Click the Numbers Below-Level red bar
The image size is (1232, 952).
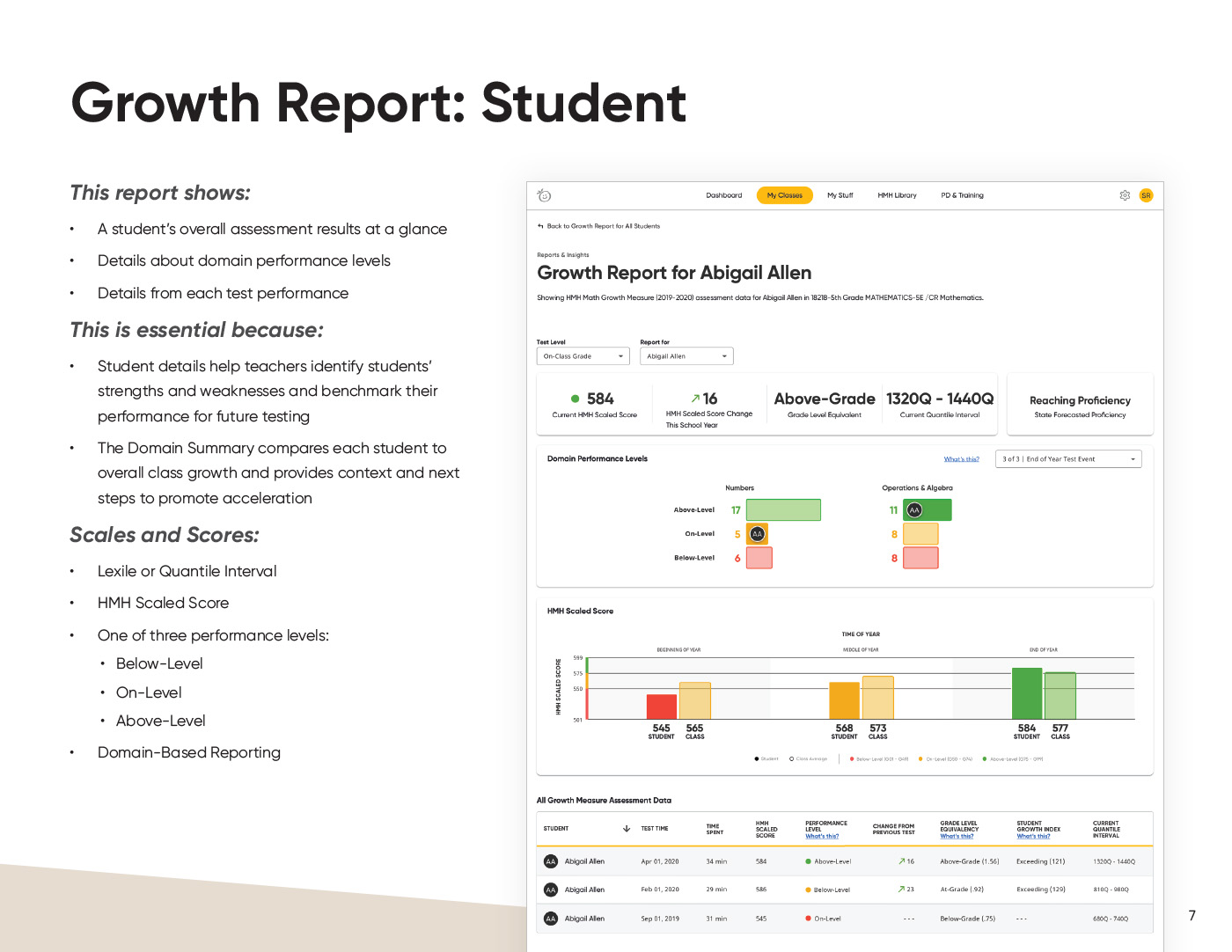pyautogui.click(x=759, y=558)
